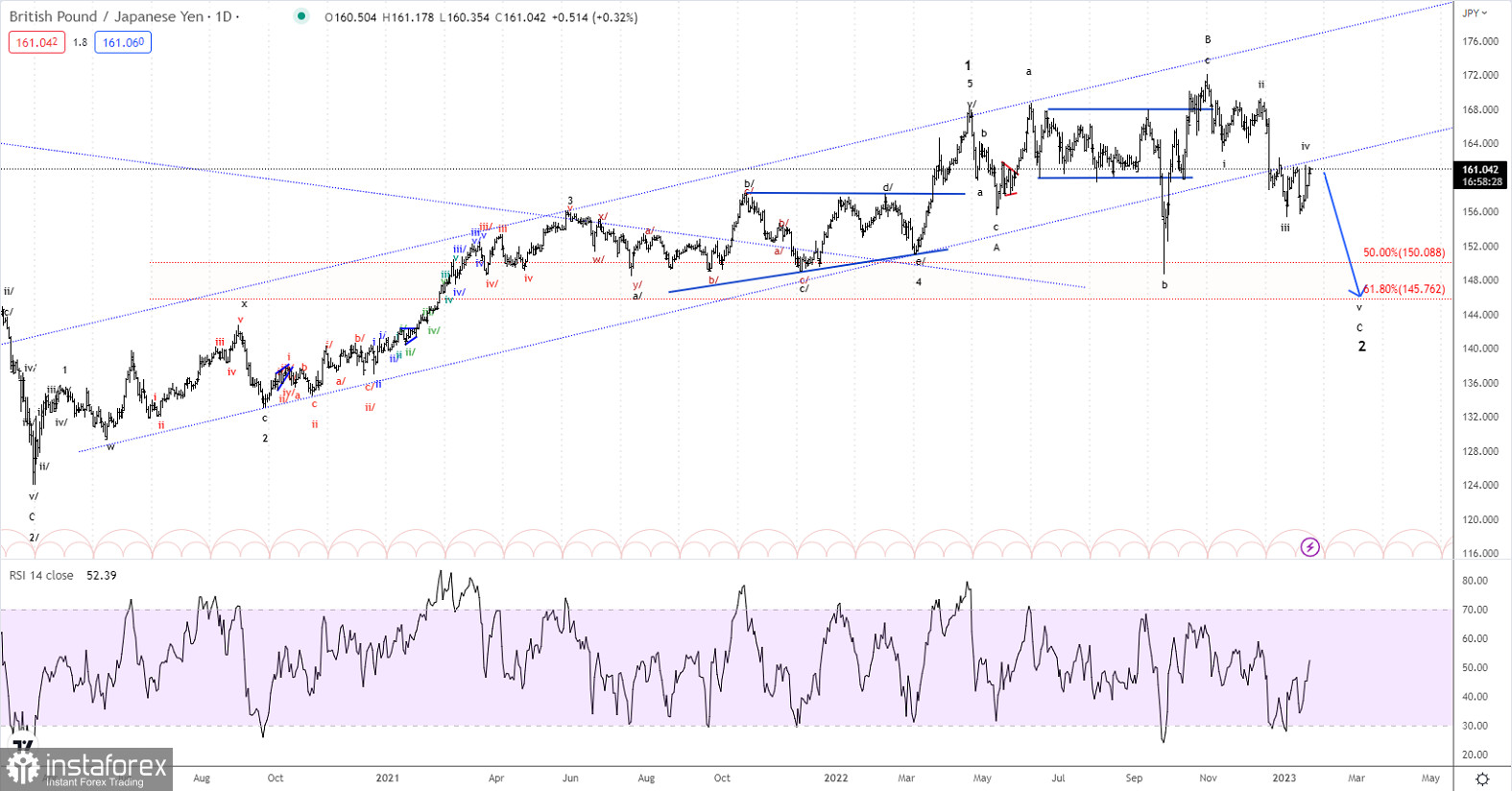Click the low value L160.354

coord(466,17)
